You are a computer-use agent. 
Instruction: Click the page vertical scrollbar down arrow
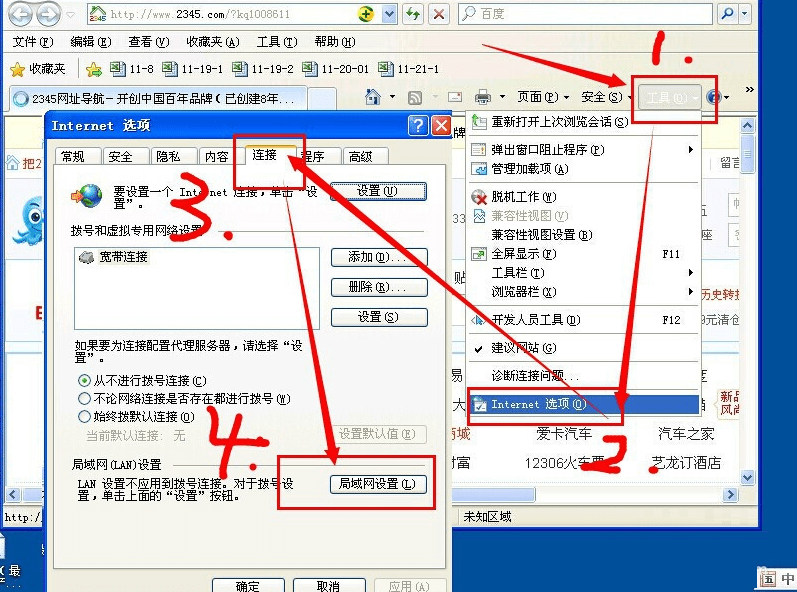coord(747,477)
